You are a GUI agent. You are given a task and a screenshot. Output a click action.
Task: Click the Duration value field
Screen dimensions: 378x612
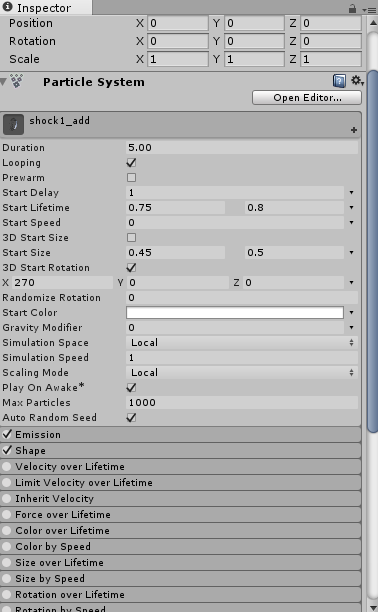coord(242,148)
